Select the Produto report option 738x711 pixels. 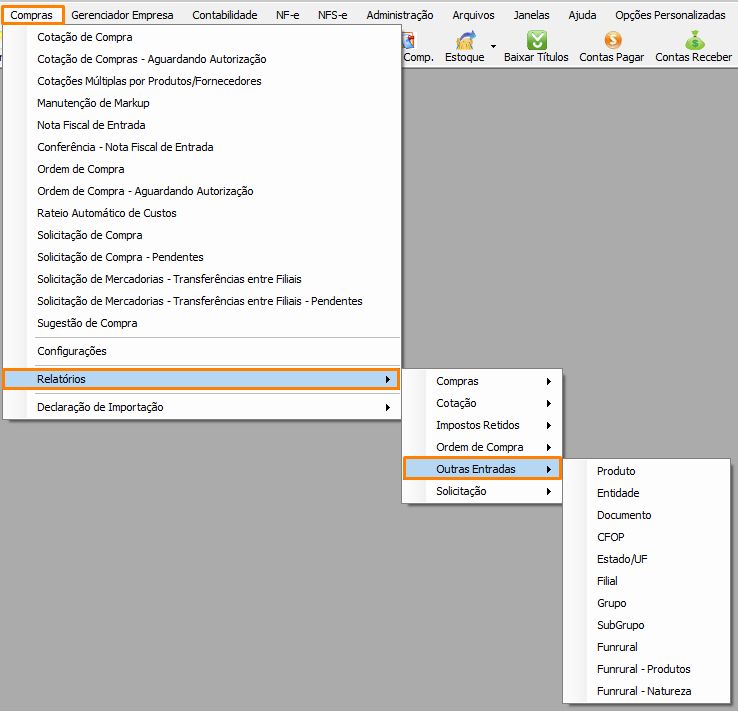616,471
